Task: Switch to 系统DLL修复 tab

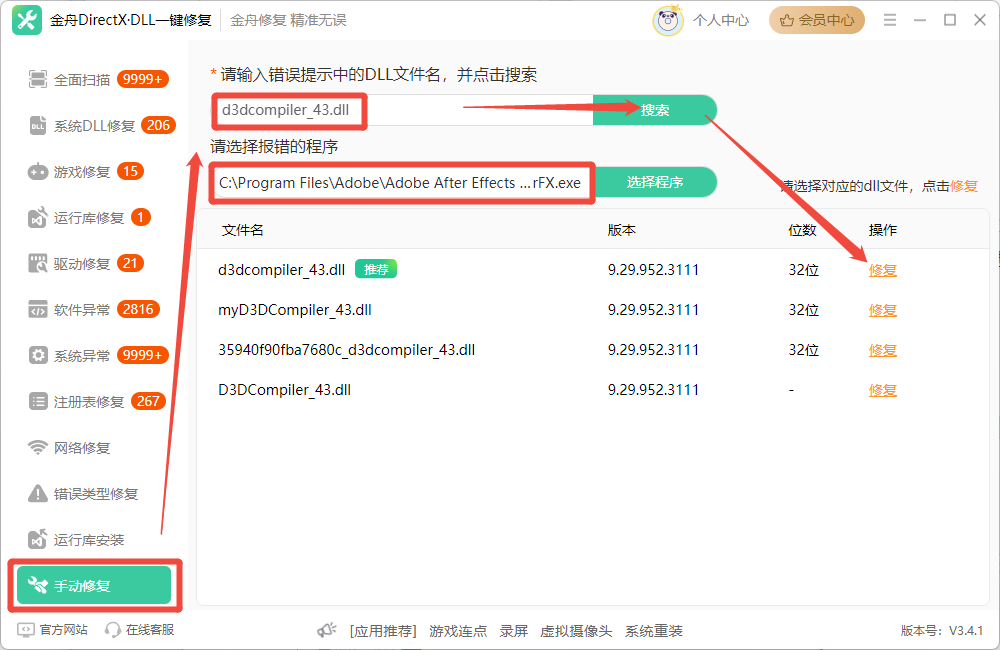Action: [x=100, y=126]
